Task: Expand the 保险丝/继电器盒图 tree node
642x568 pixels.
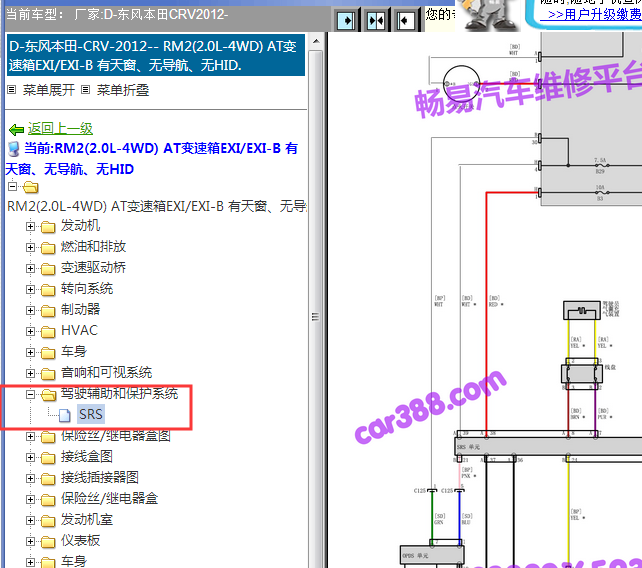Action: tap(30, 437)
